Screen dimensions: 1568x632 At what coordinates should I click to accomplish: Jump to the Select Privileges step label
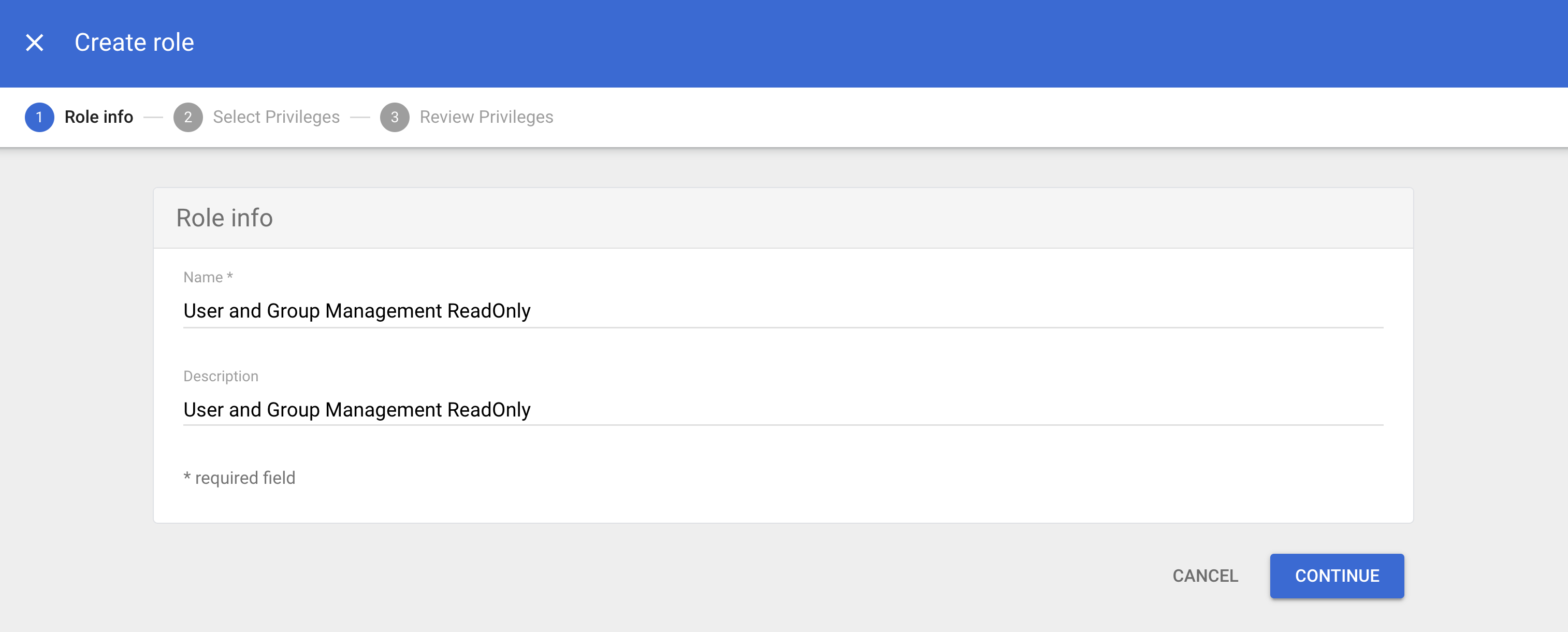[275, 117]
